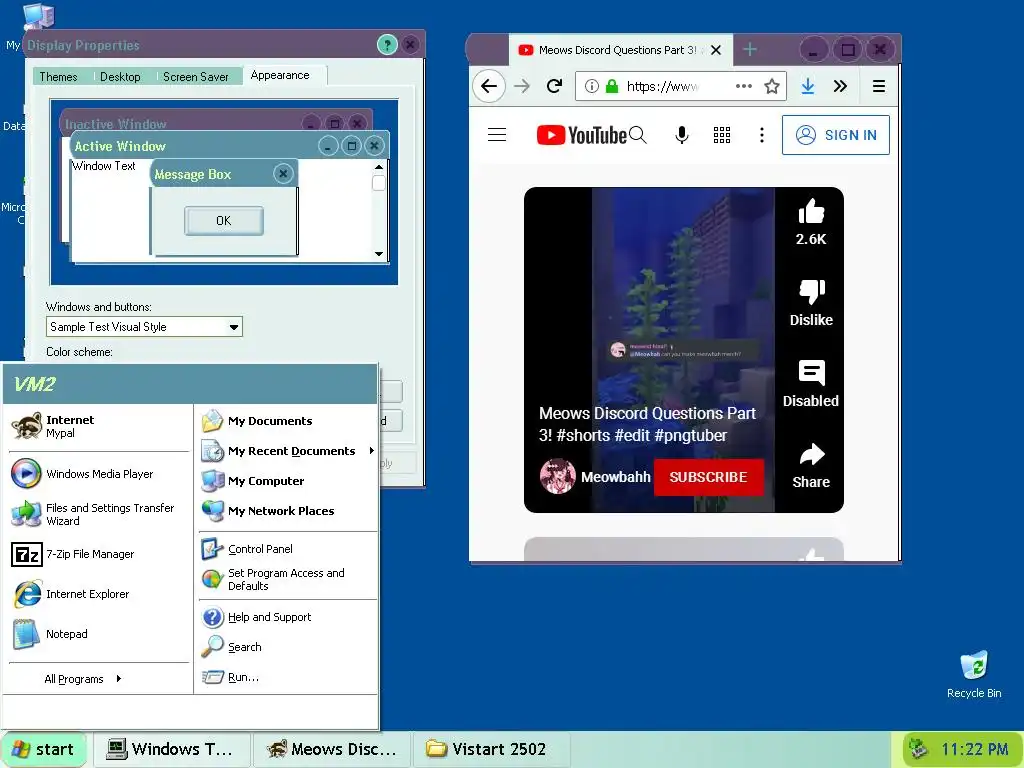Screen dimensions: 1024x768
Task: Open the YouTube guide hamburger menu
Action: pos(497,135)
